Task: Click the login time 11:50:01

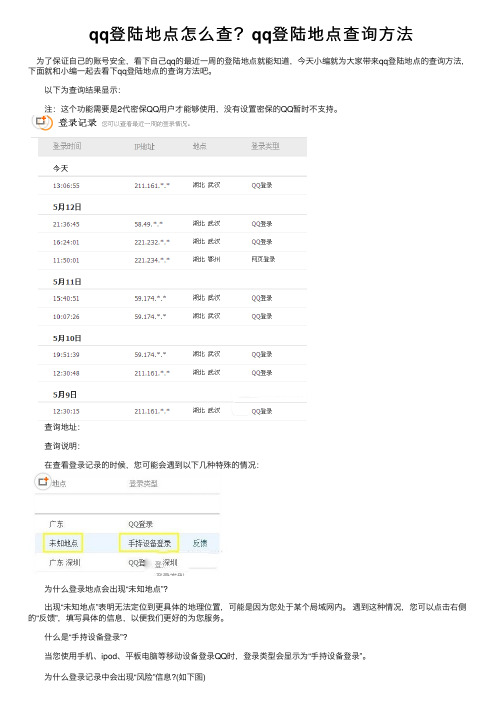Action: click(66, 261)
